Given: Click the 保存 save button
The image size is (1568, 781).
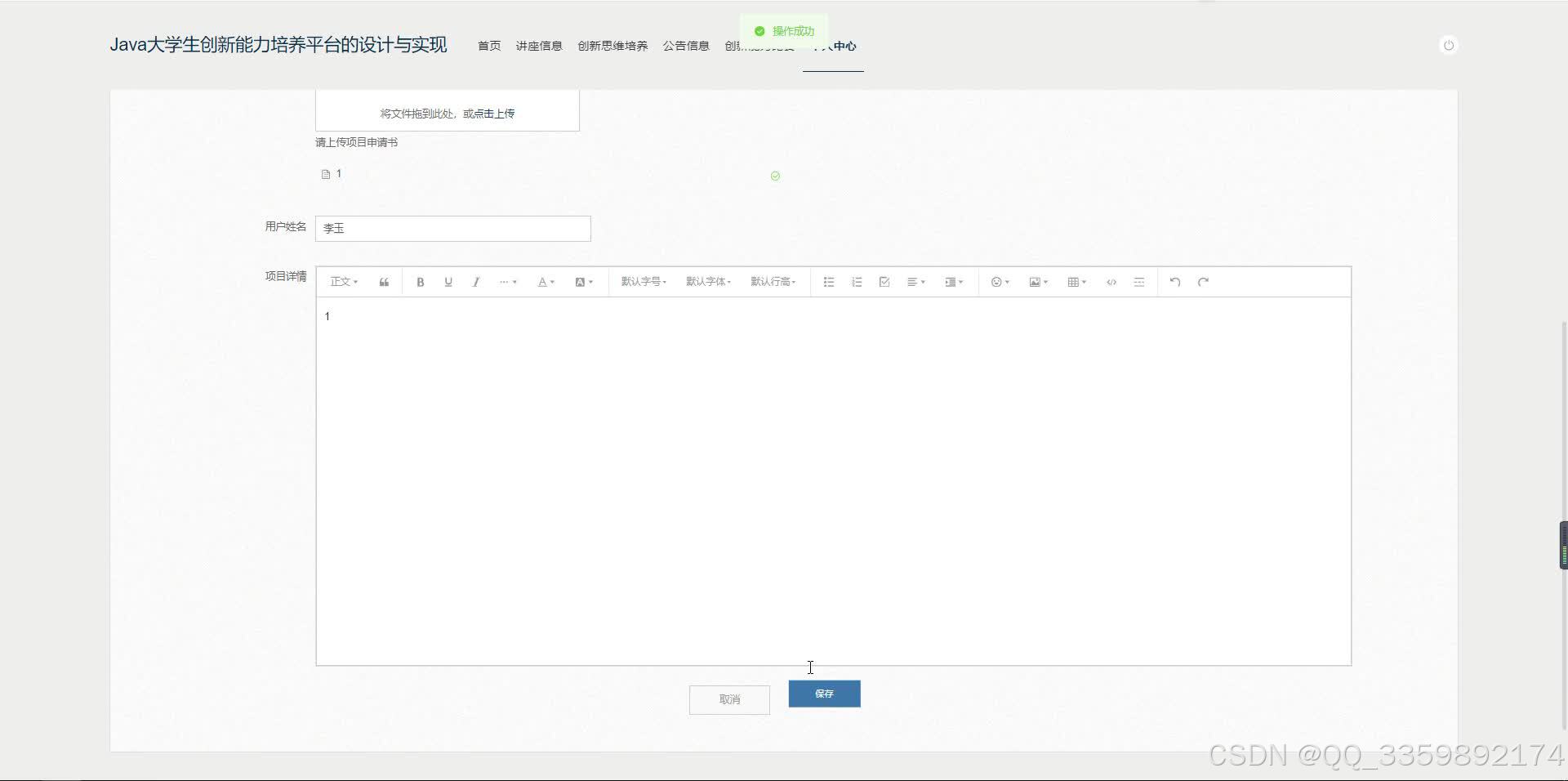Looking at the screenshot, I should point(824,694).
